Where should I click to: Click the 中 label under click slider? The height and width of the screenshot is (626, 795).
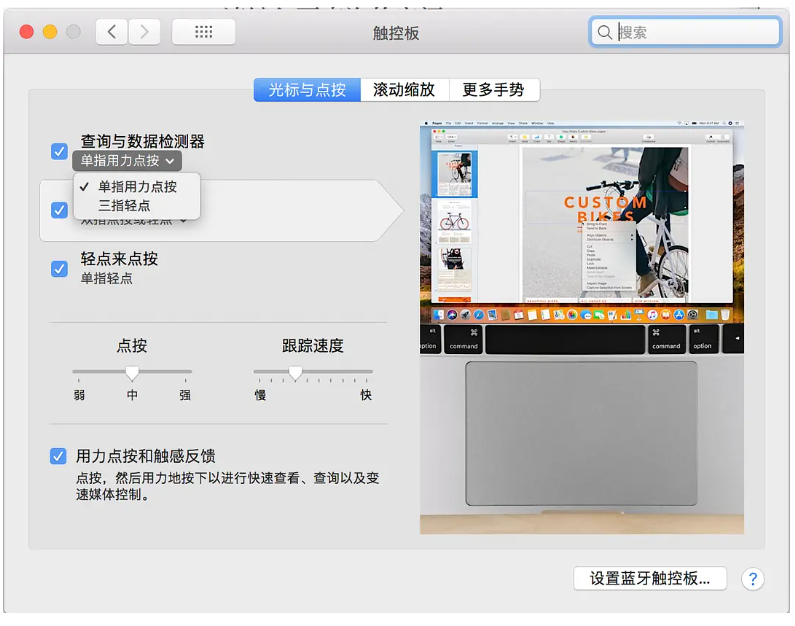tap(132, 395)
